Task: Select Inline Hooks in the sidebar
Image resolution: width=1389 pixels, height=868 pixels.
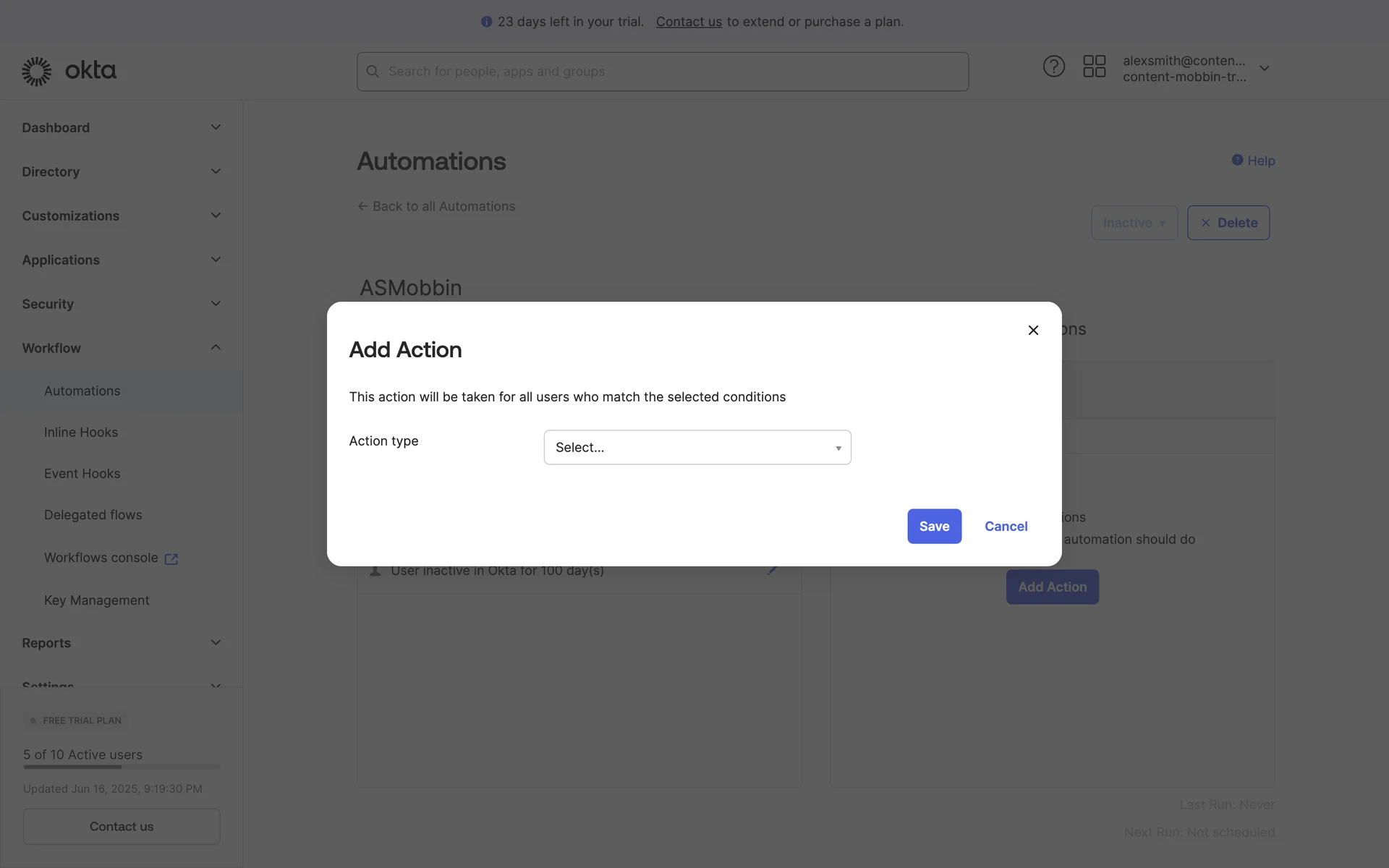Action: tap(81, 433)
